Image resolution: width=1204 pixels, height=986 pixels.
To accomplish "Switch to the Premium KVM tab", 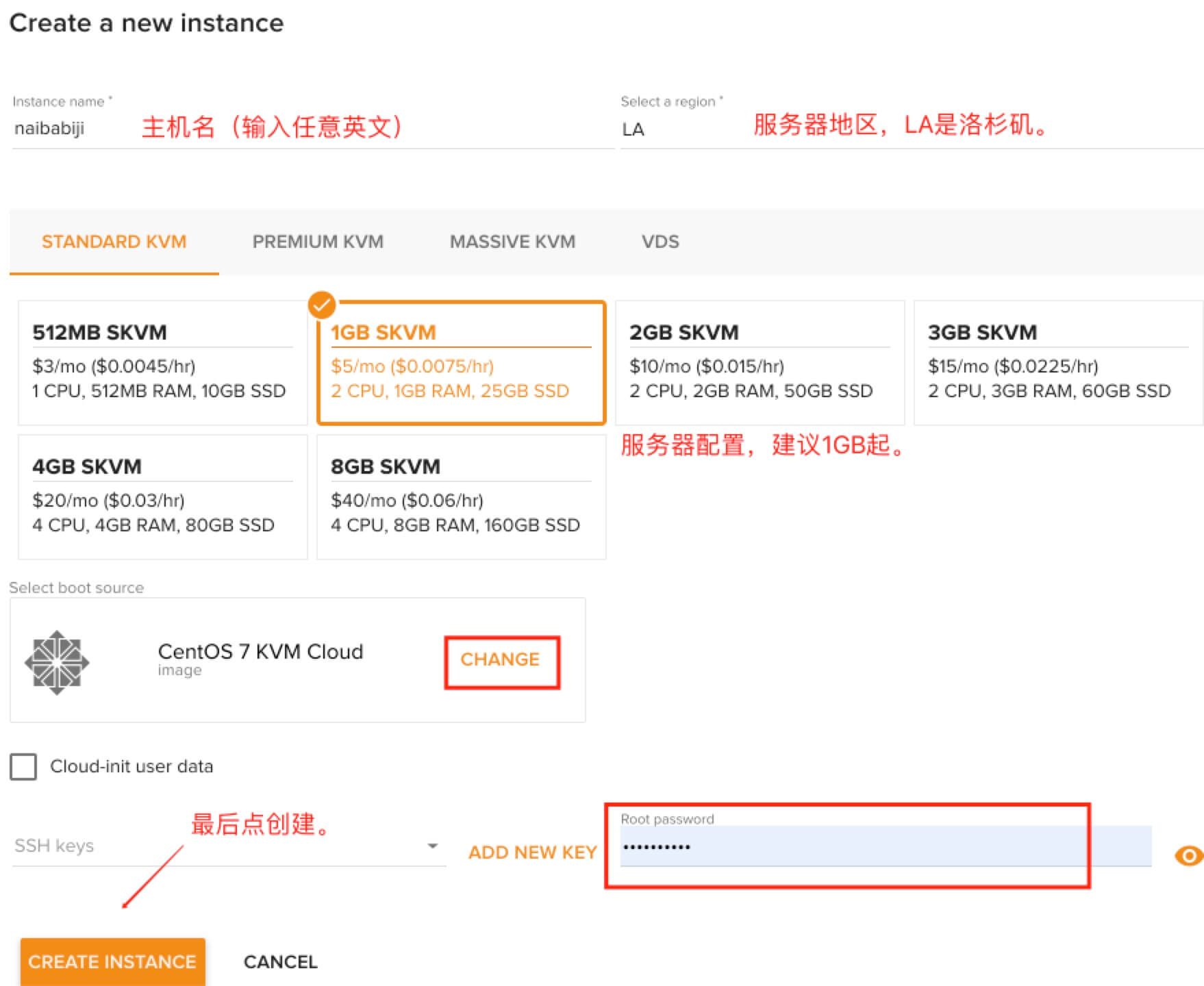I will tap(318, 242).
